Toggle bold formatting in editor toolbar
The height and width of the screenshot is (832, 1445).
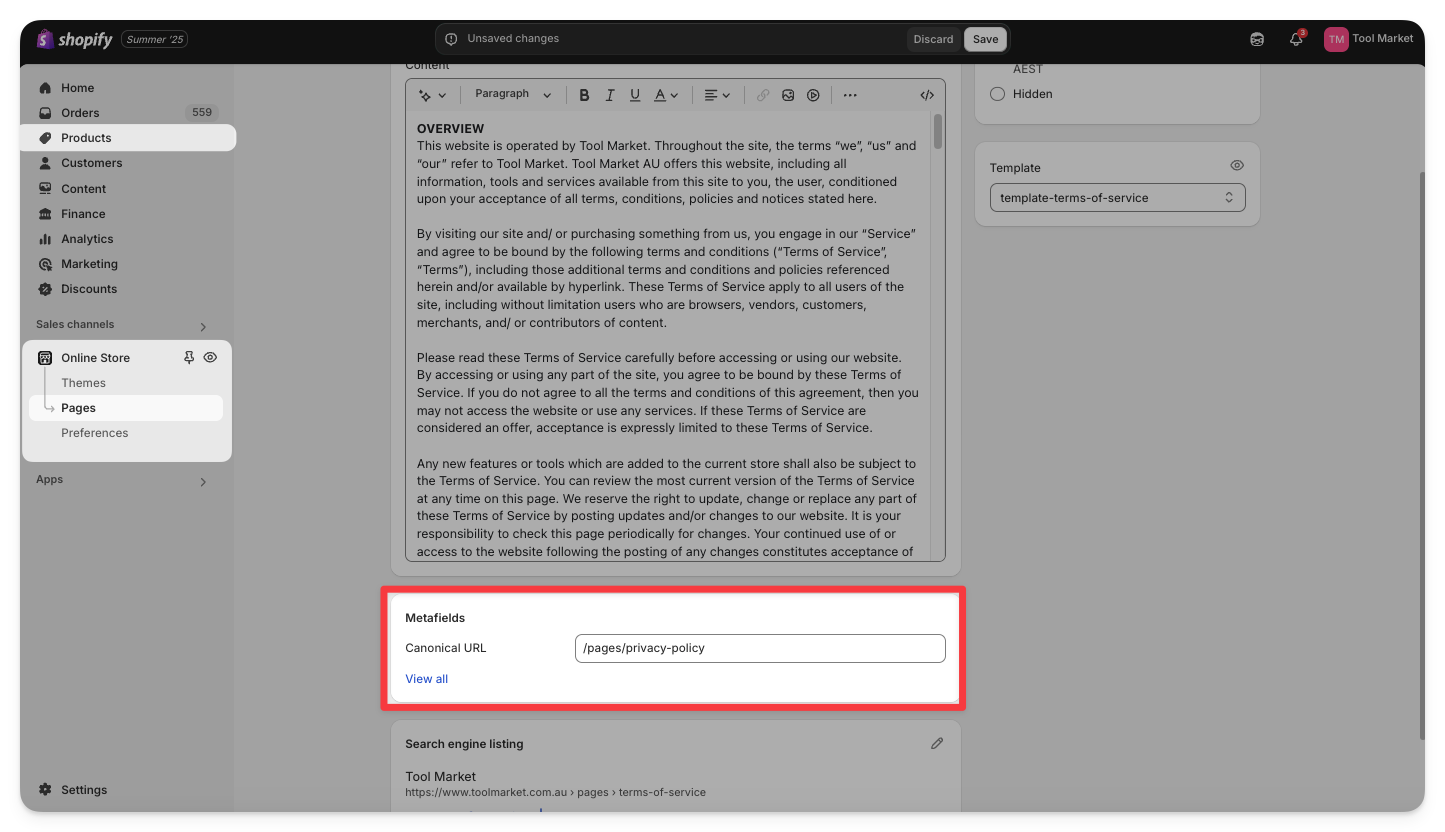point(585,95)
